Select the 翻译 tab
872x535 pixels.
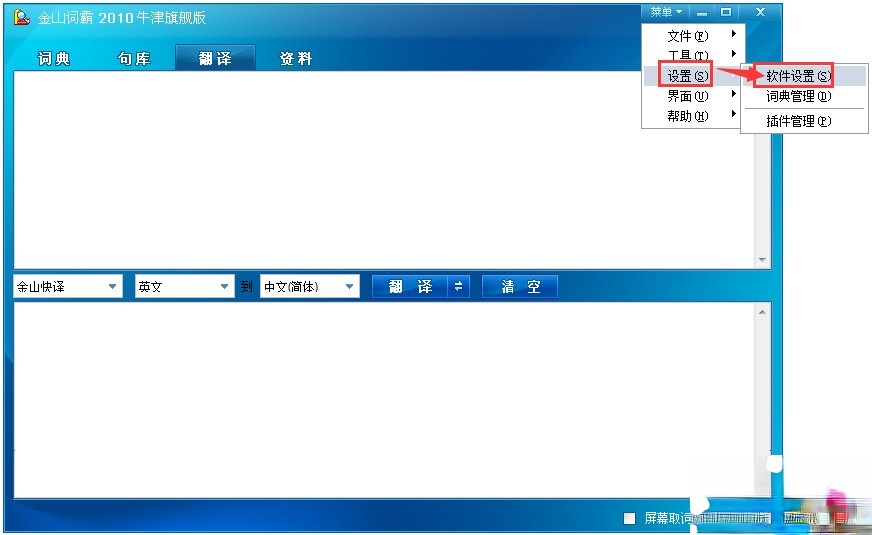point(215,58)
